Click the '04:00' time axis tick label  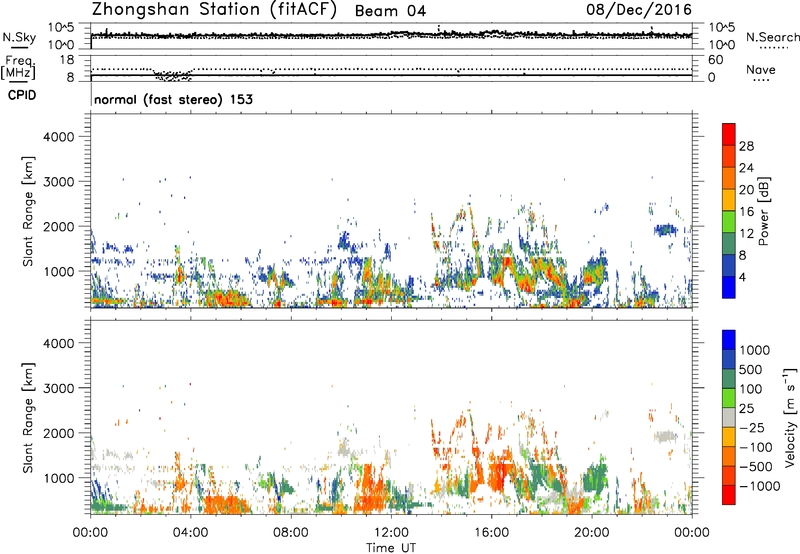coord(190,533)
